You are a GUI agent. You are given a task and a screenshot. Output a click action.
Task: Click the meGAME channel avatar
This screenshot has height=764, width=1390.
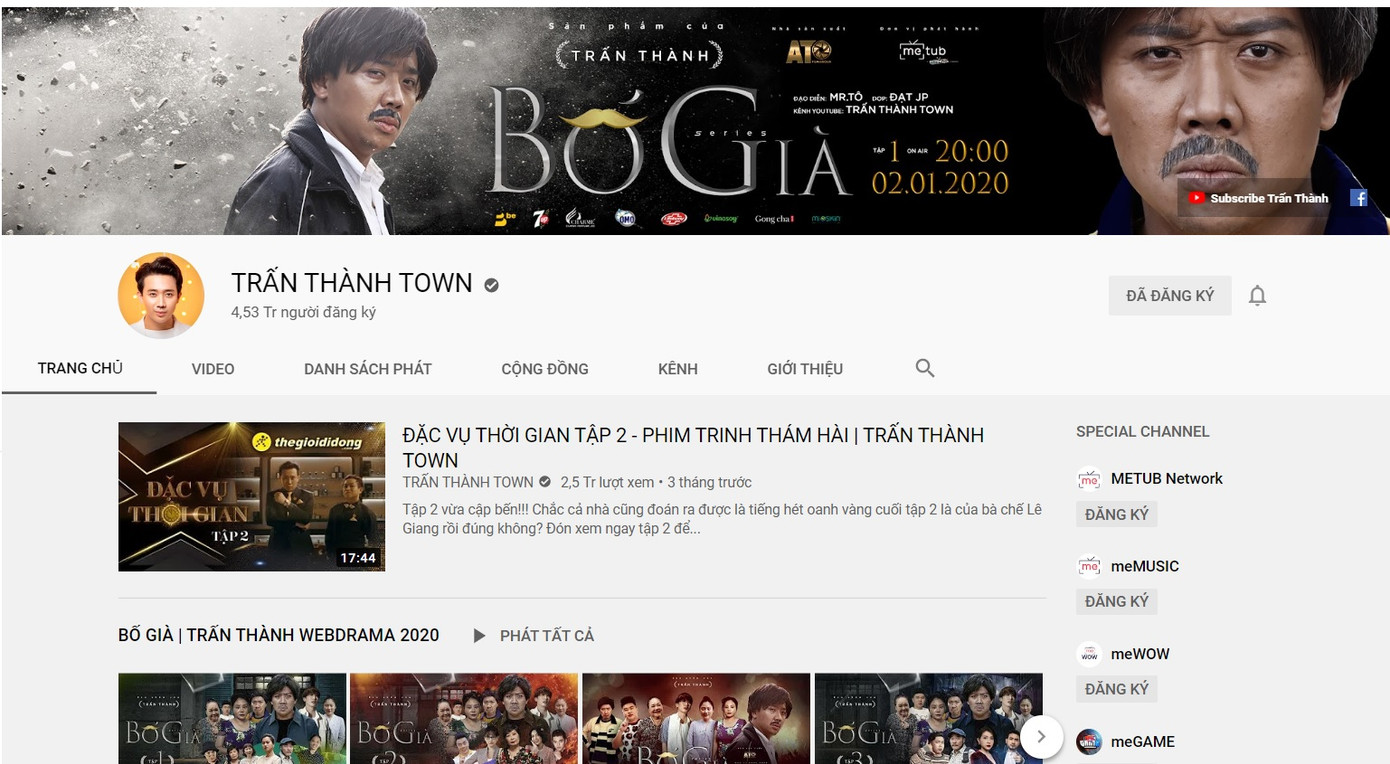tap(1088, 741)
